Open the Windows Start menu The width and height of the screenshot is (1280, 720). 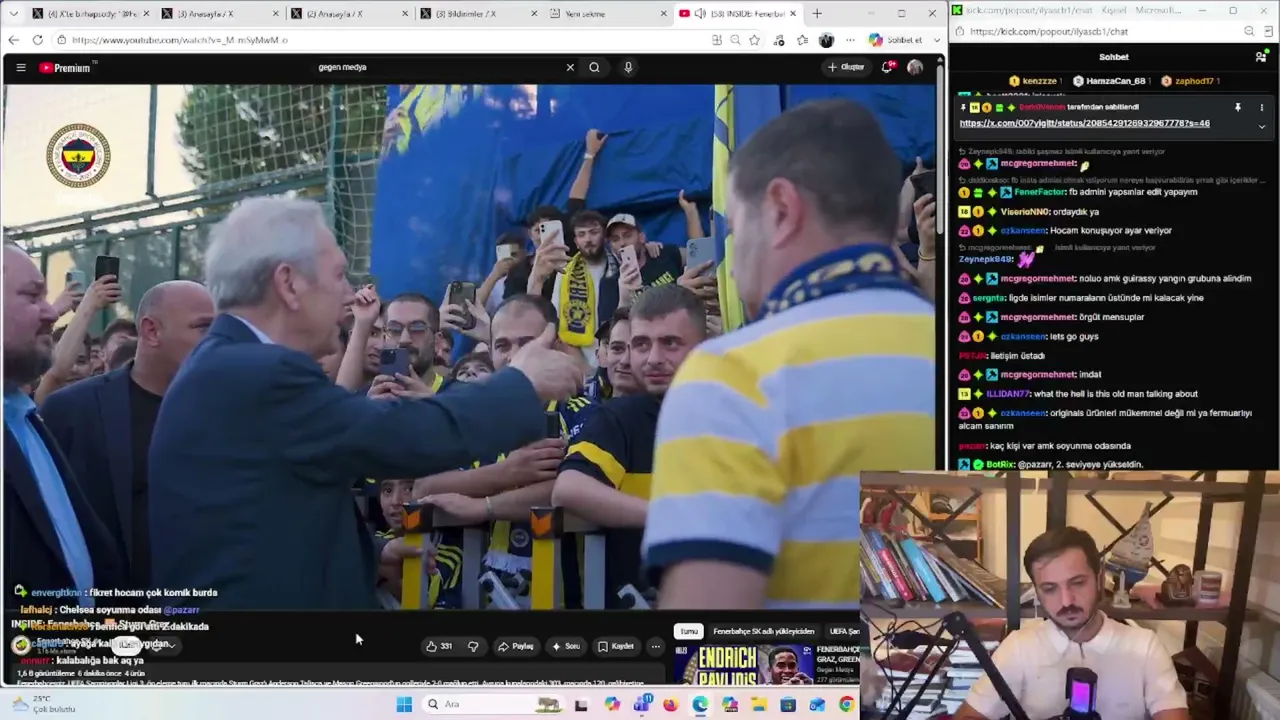pyautogui.click(x=404, y=705)
